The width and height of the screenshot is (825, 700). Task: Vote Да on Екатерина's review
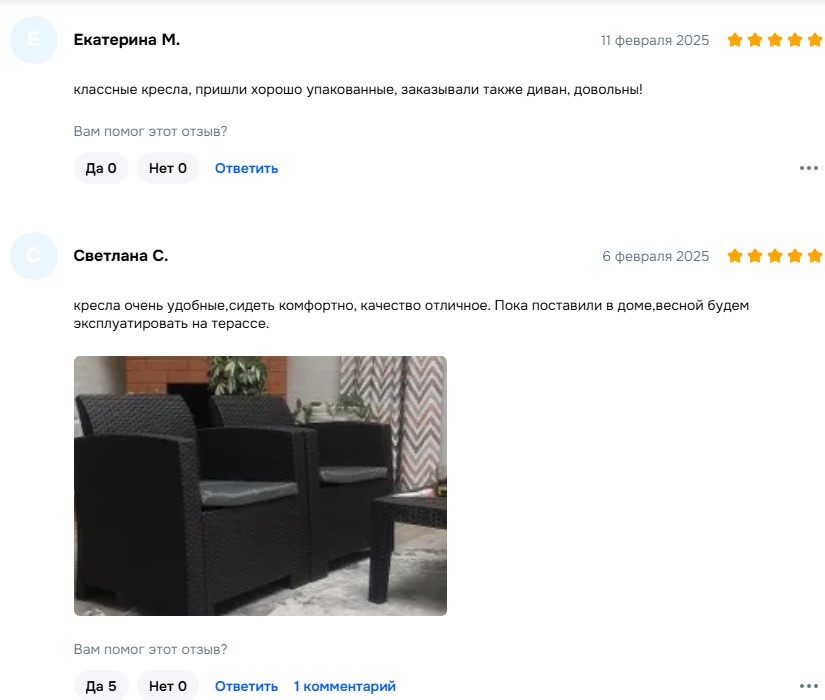[101, 168]
